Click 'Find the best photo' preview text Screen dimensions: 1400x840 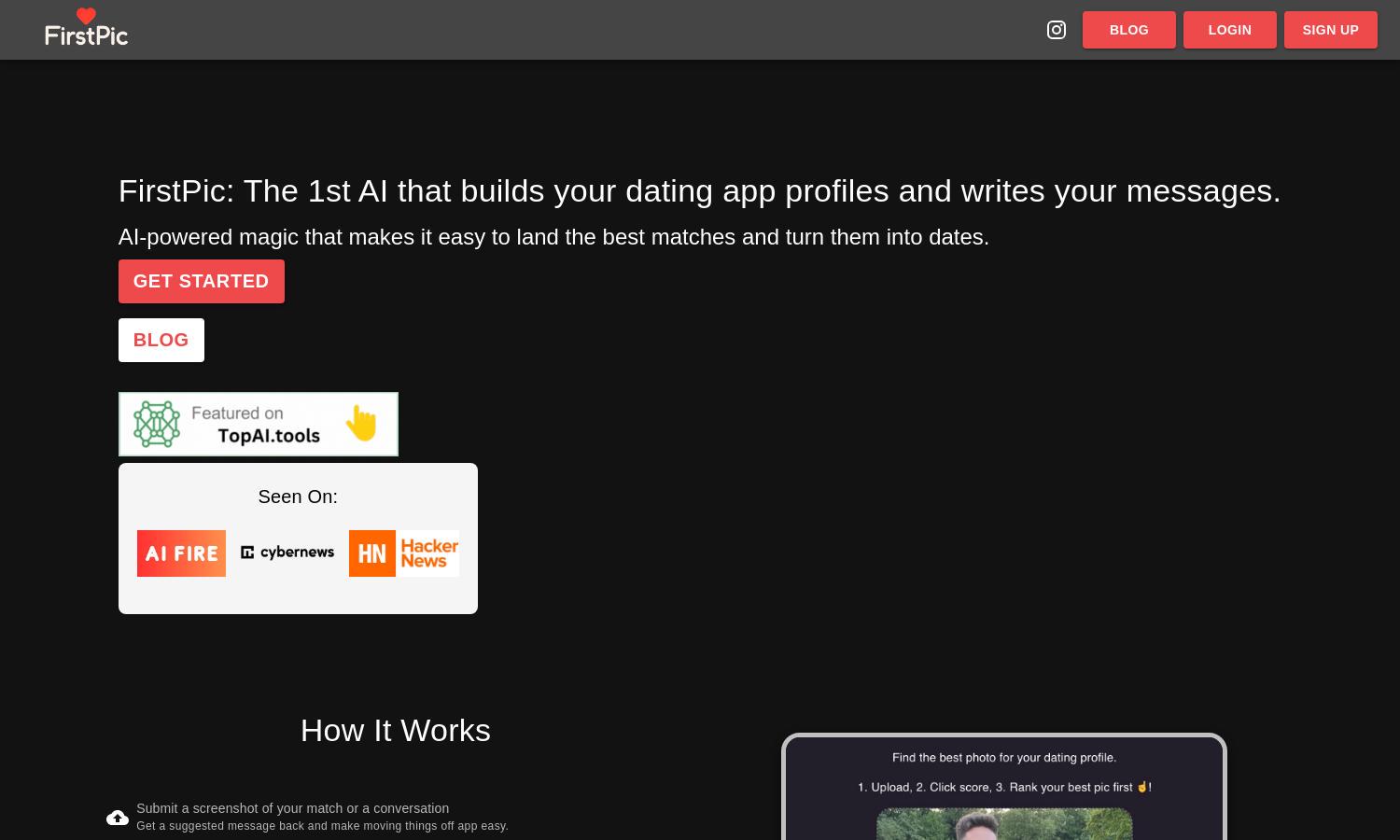tap(1004, 758)
